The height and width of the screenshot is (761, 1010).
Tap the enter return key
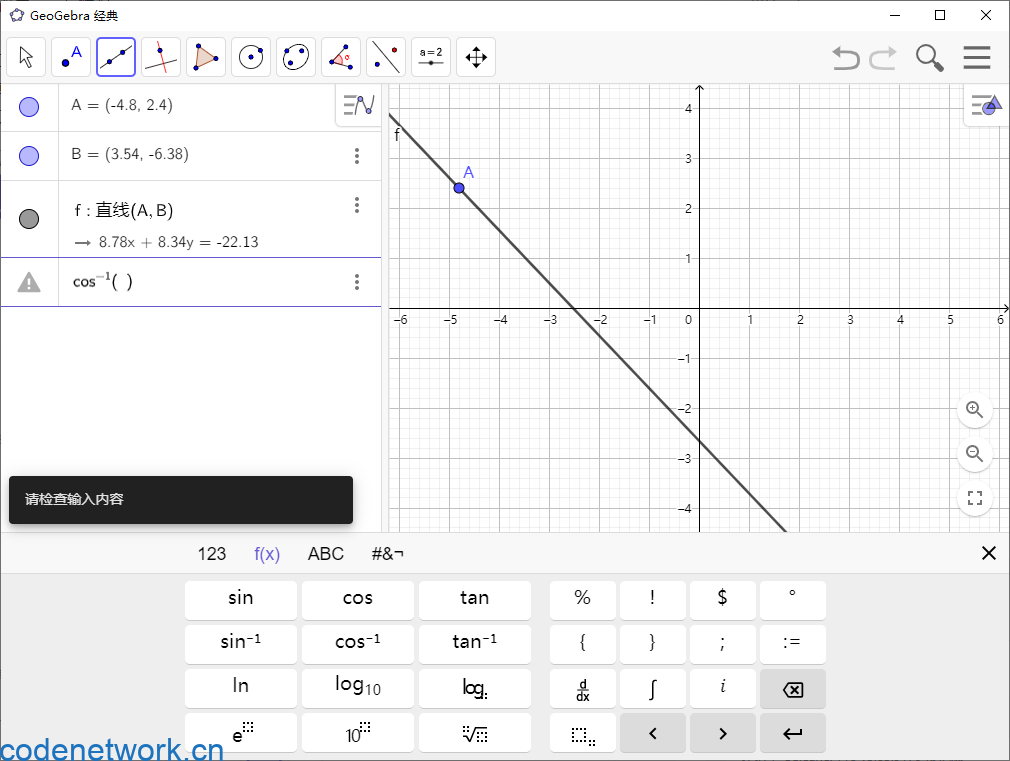(x=793, y=732)
